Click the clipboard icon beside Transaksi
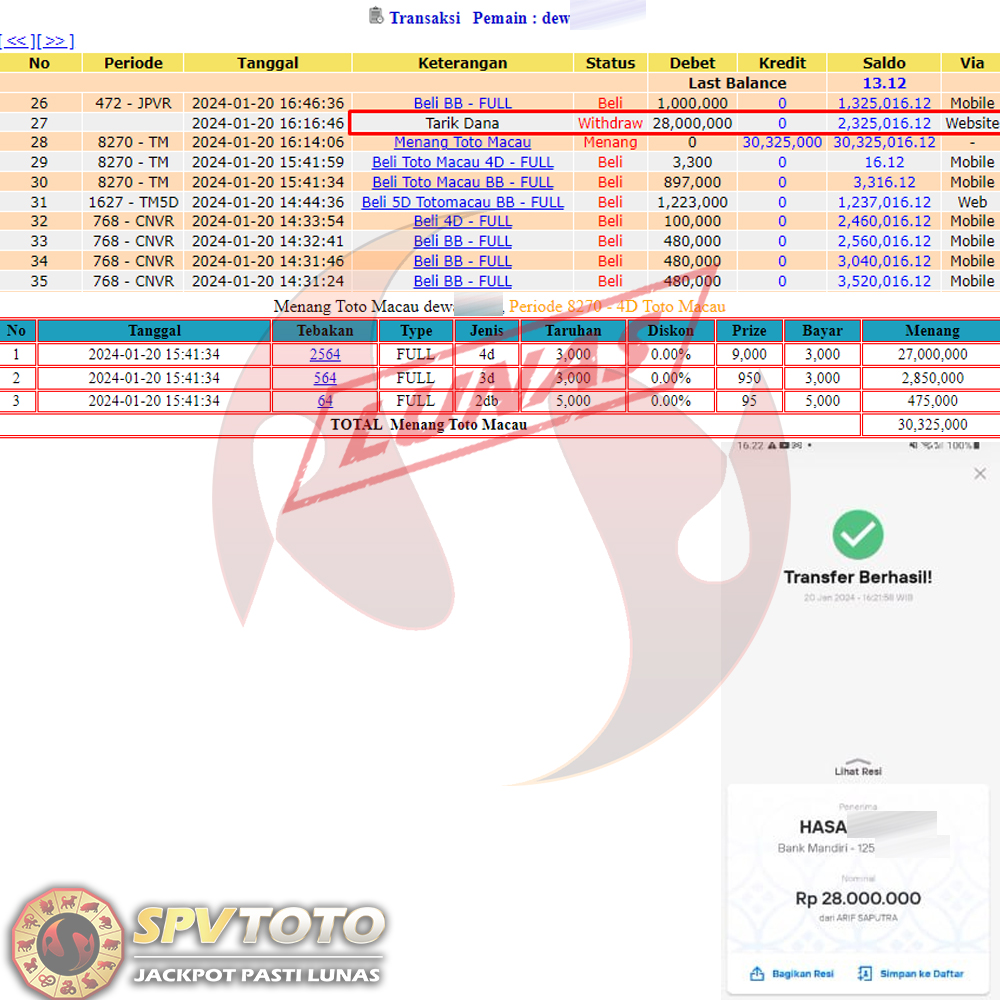Screen dimensions: 1000x1000 pyautogui.click(x=376, y=15)
